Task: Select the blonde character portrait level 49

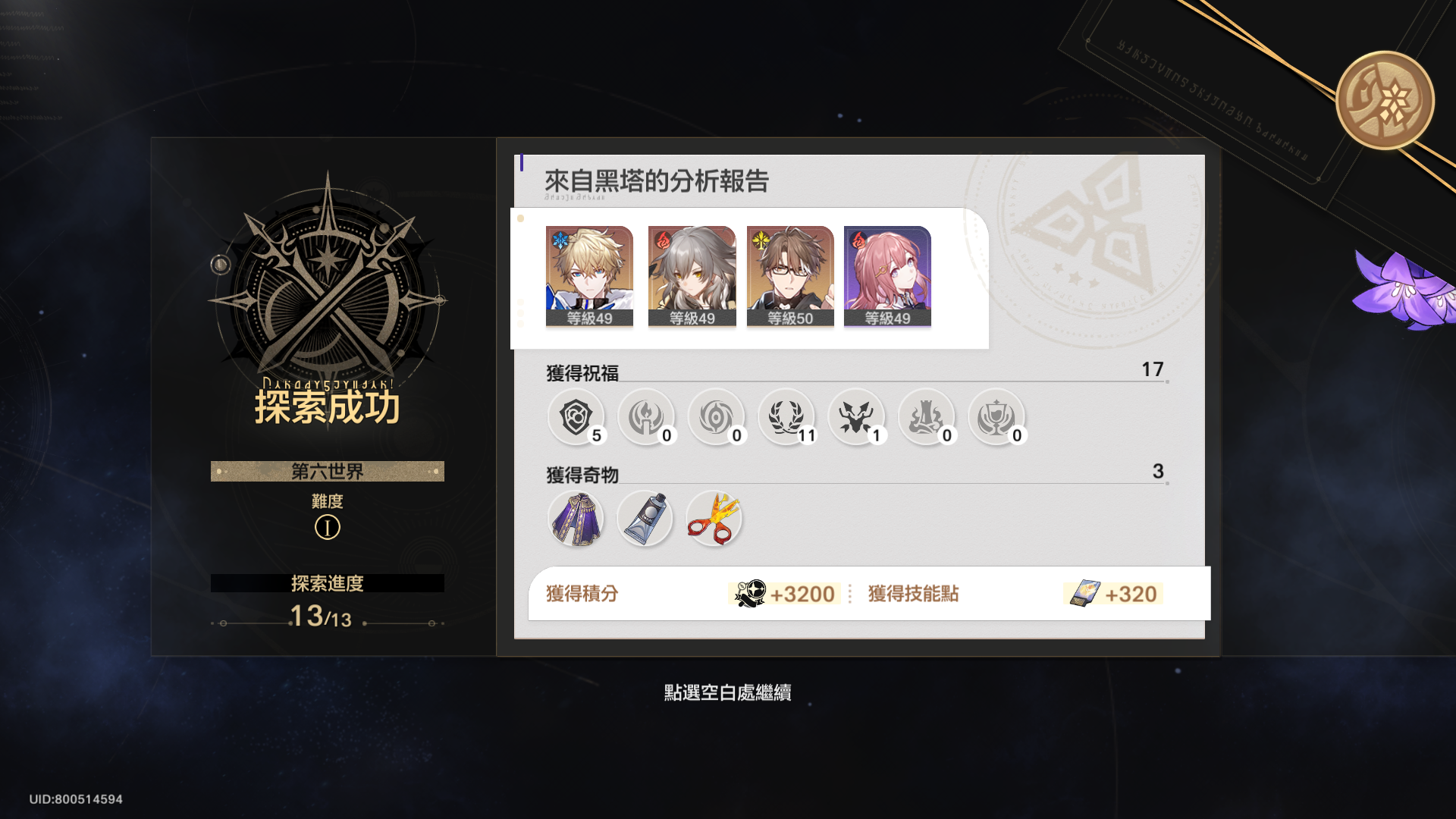Action: [x=589, y=277]
